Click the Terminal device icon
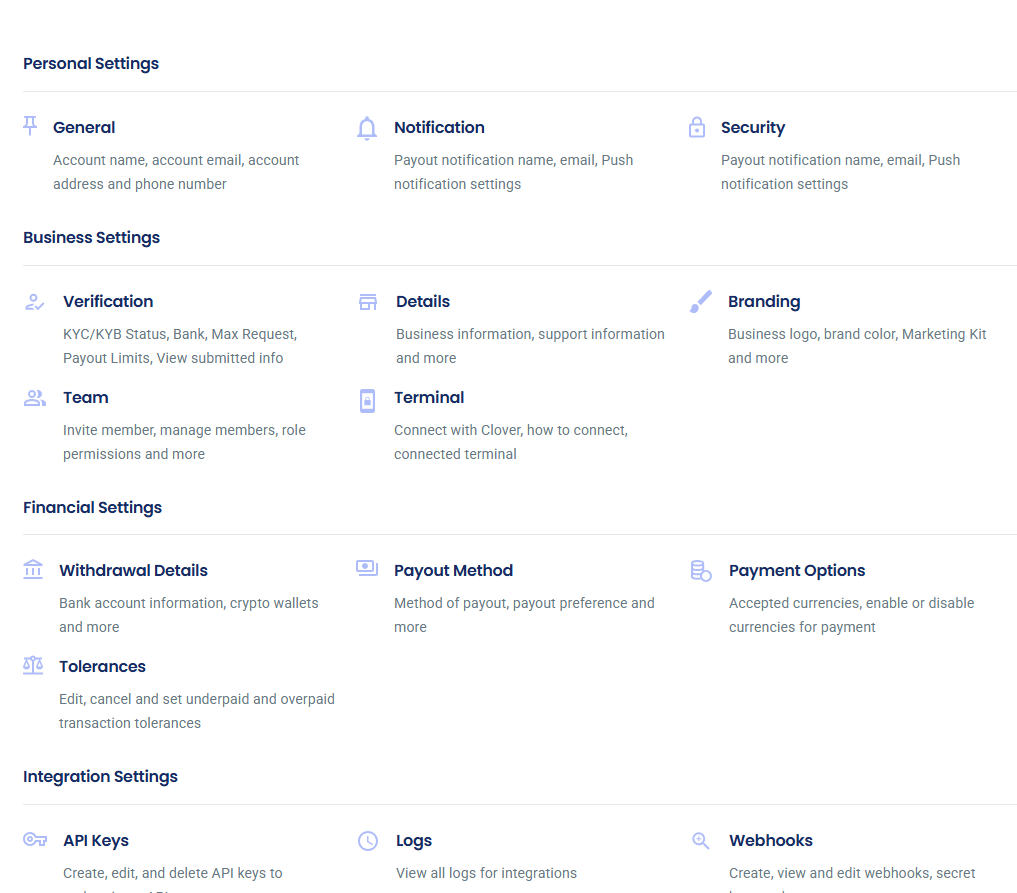 coord(366,399)
